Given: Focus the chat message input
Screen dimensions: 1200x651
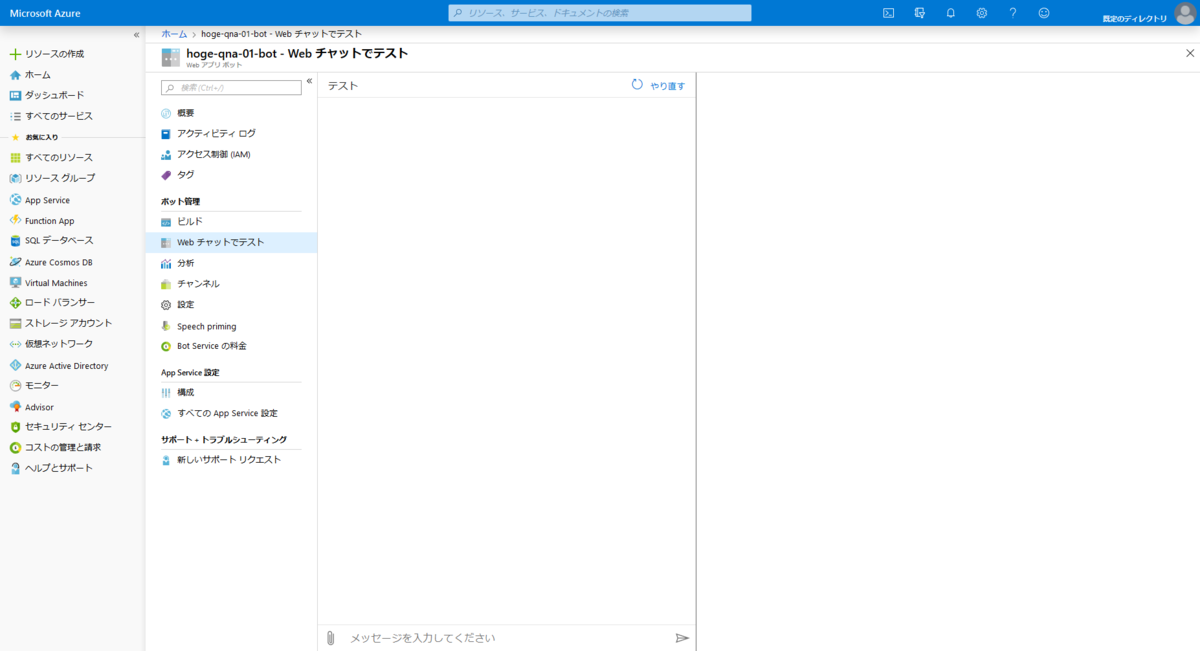Looking at the screenshot, I should tap(507, 638).
